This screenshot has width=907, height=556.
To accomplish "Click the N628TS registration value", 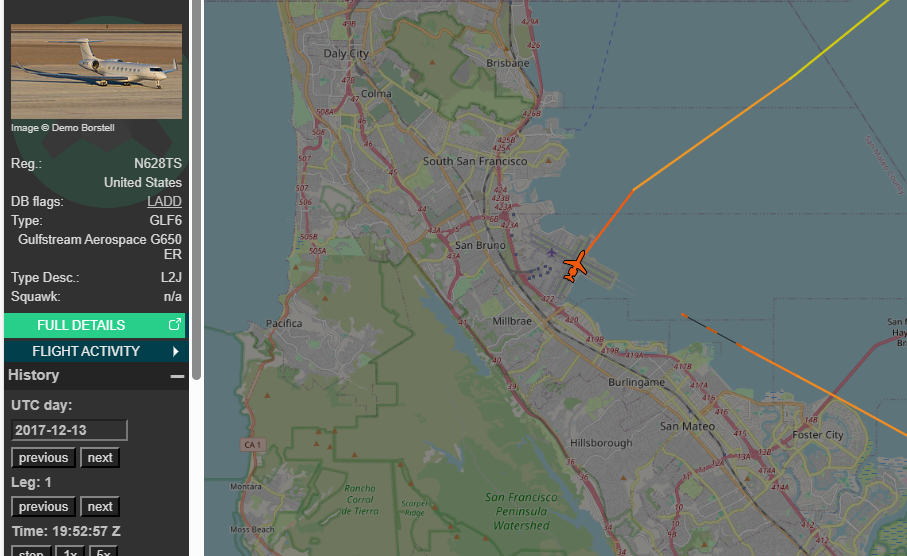I will pyautogui.click(x=158, y=163).
